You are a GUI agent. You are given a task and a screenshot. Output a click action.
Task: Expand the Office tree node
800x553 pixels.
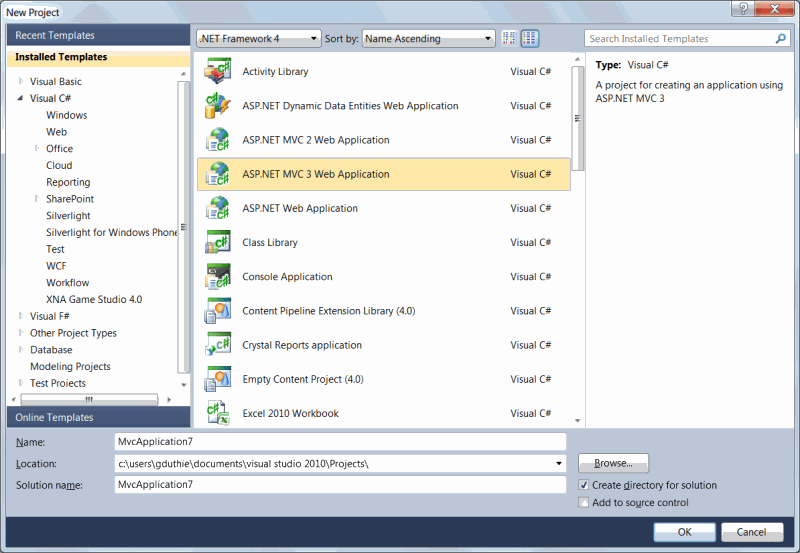[37, 148]
